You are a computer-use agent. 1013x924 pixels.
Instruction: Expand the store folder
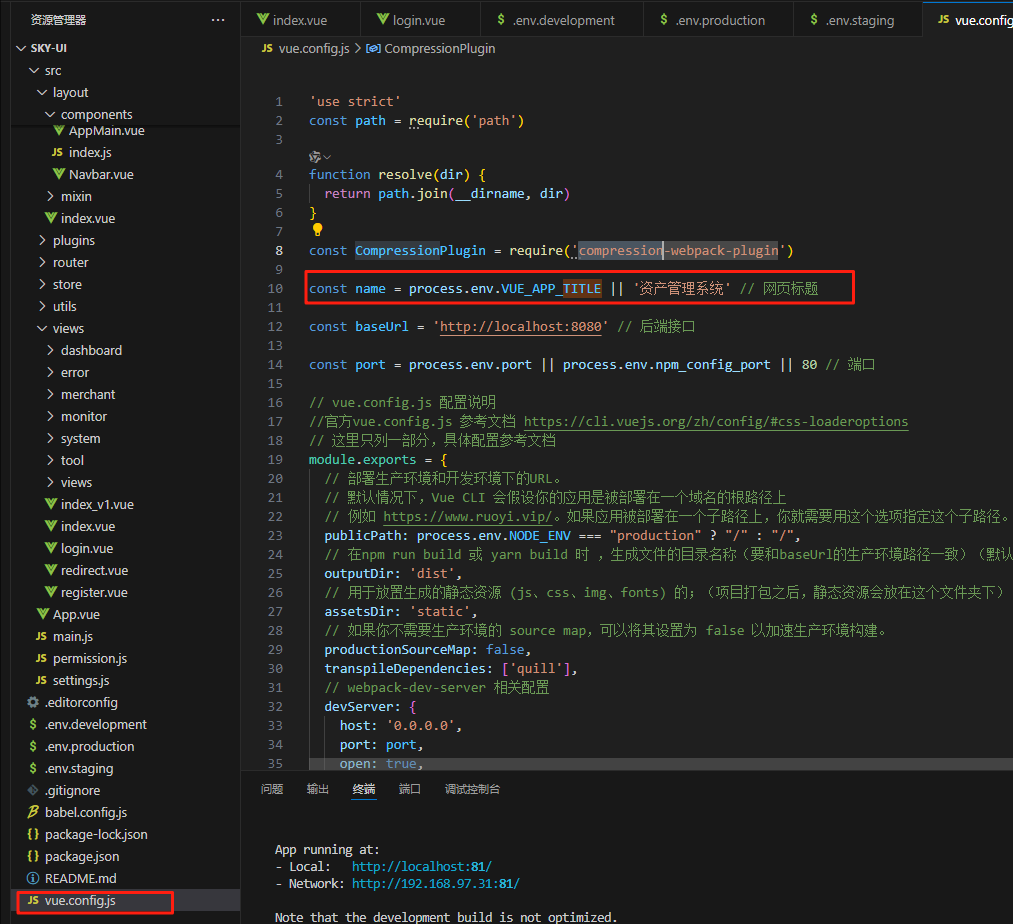42,284
